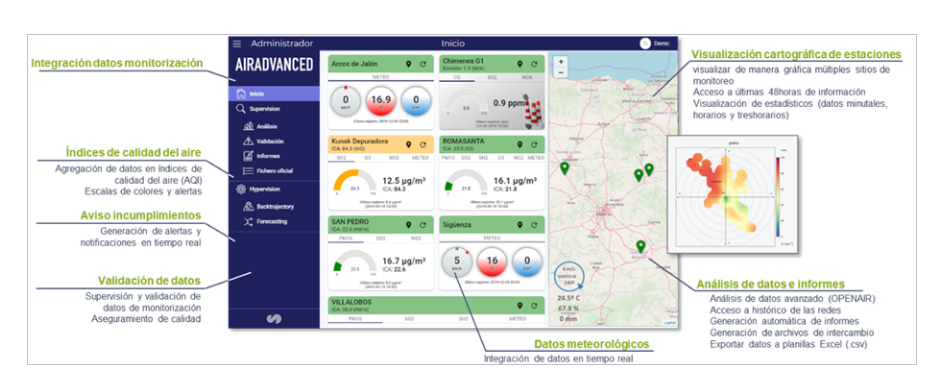
Task: Select the METEO tab in ROMASANTA
Action: [535, 158]
